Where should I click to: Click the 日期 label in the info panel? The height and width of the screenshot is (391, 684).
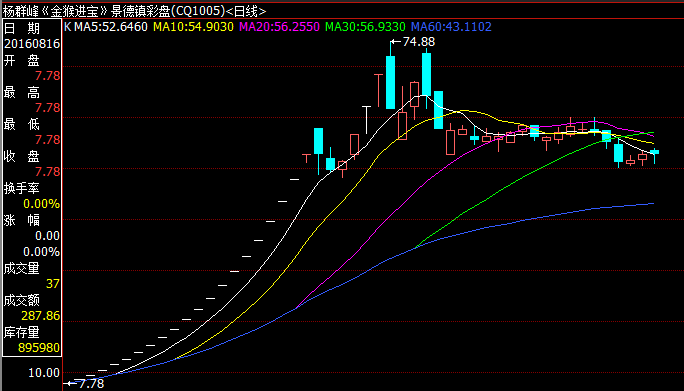coord(22,28)
